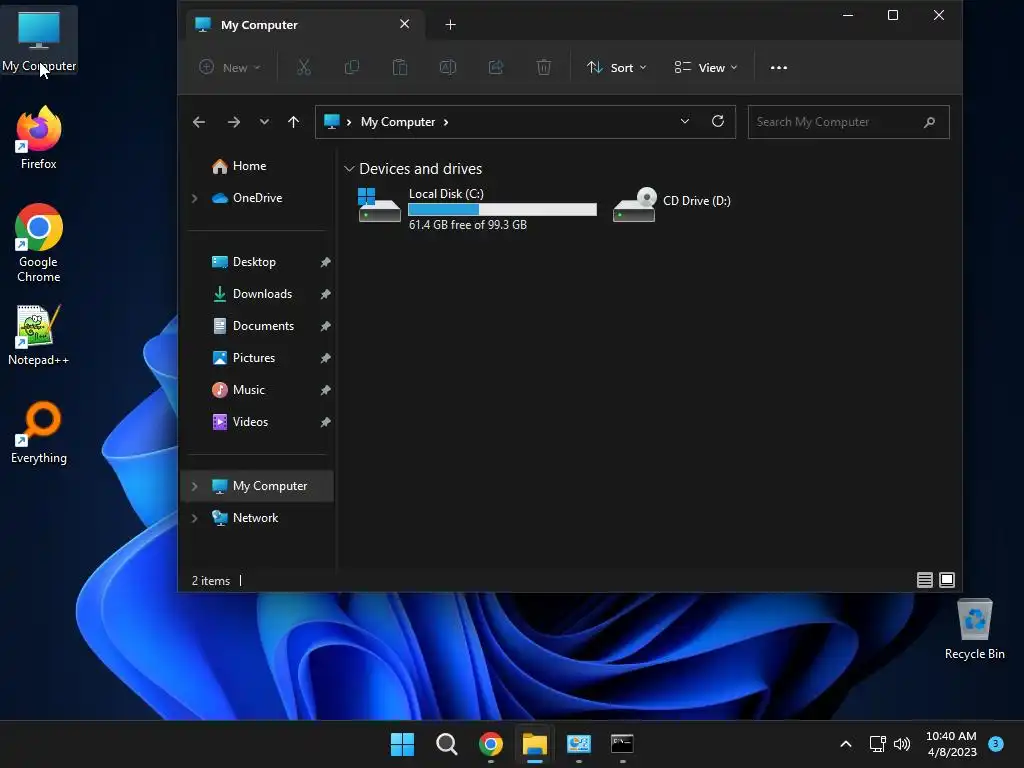This screenshot has width=1024, height=768.
Task: Expand OneDrive in navigation pane
Action: click(194, 198)
